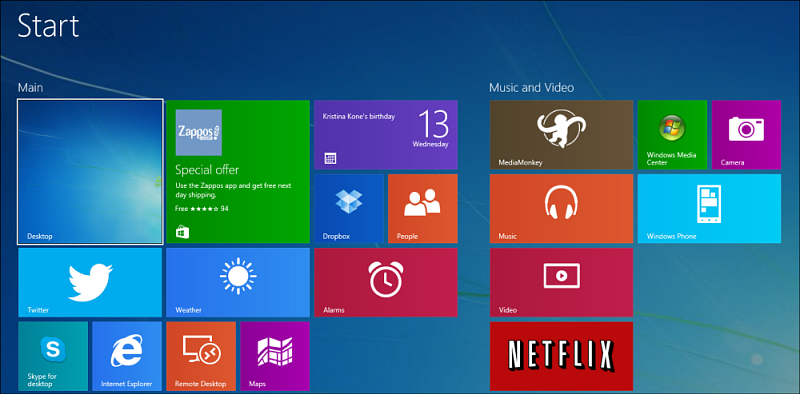Click the Music and Video group heading
The image size is (800, 394).
(531, 88)
